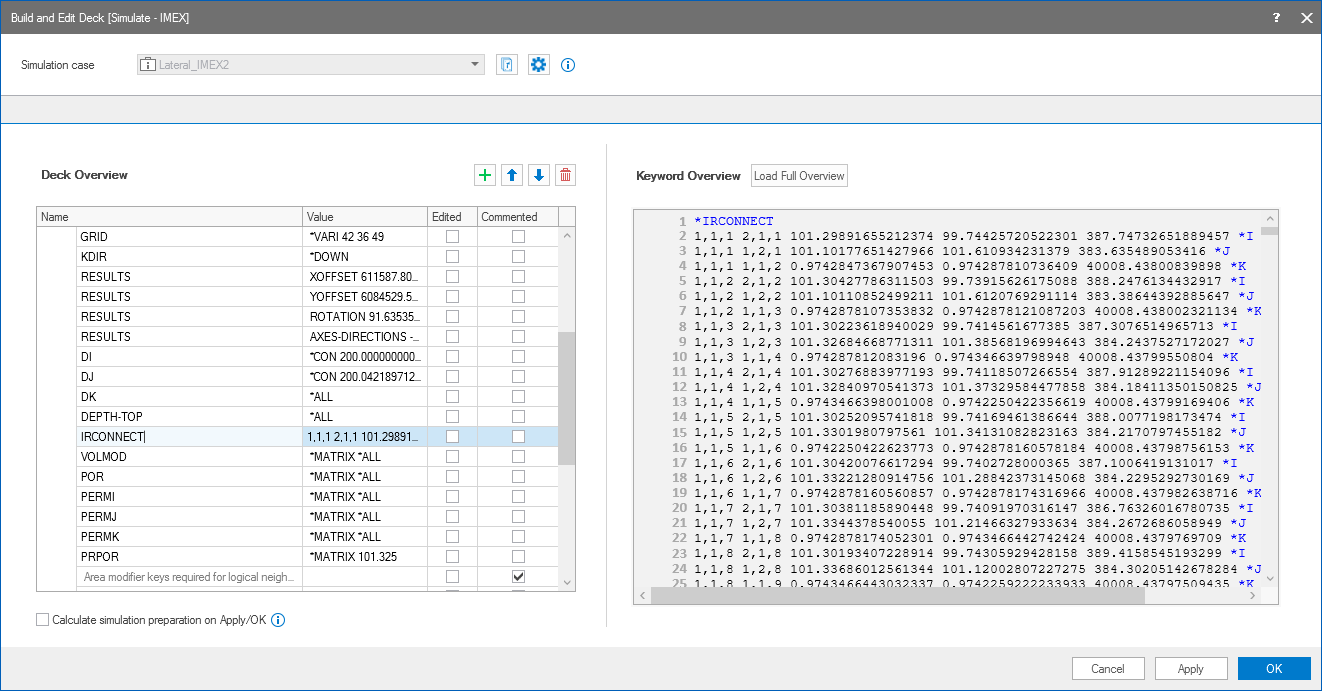
Task: Enable Calculate simulation preparation on Apply/OK
Action: coord(43,620)
